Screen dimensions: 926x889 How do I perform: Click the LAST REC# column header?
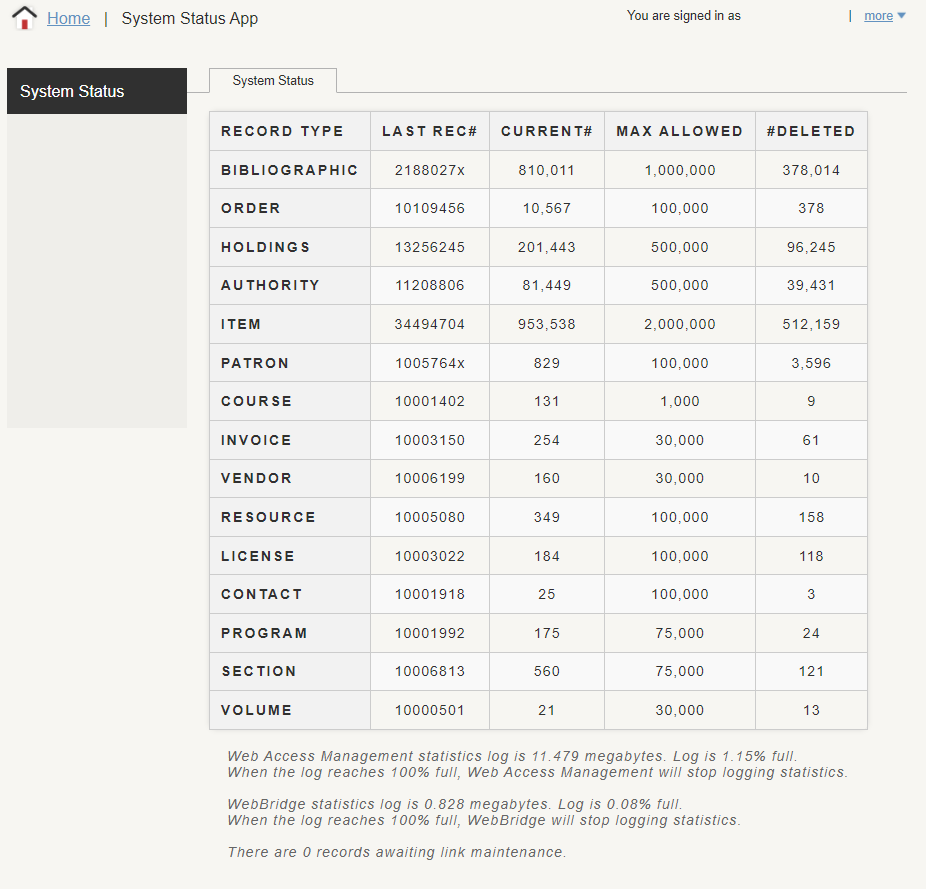(430, 130)
